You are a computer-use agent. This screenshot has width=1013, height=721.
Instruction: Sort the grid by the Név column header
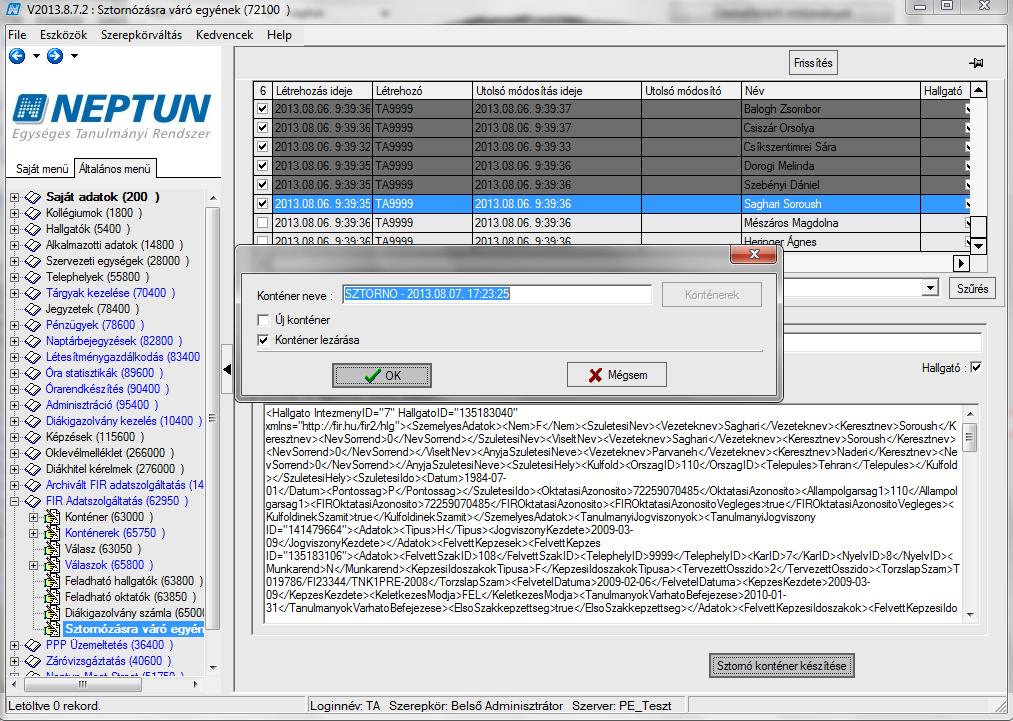[831, 90]
